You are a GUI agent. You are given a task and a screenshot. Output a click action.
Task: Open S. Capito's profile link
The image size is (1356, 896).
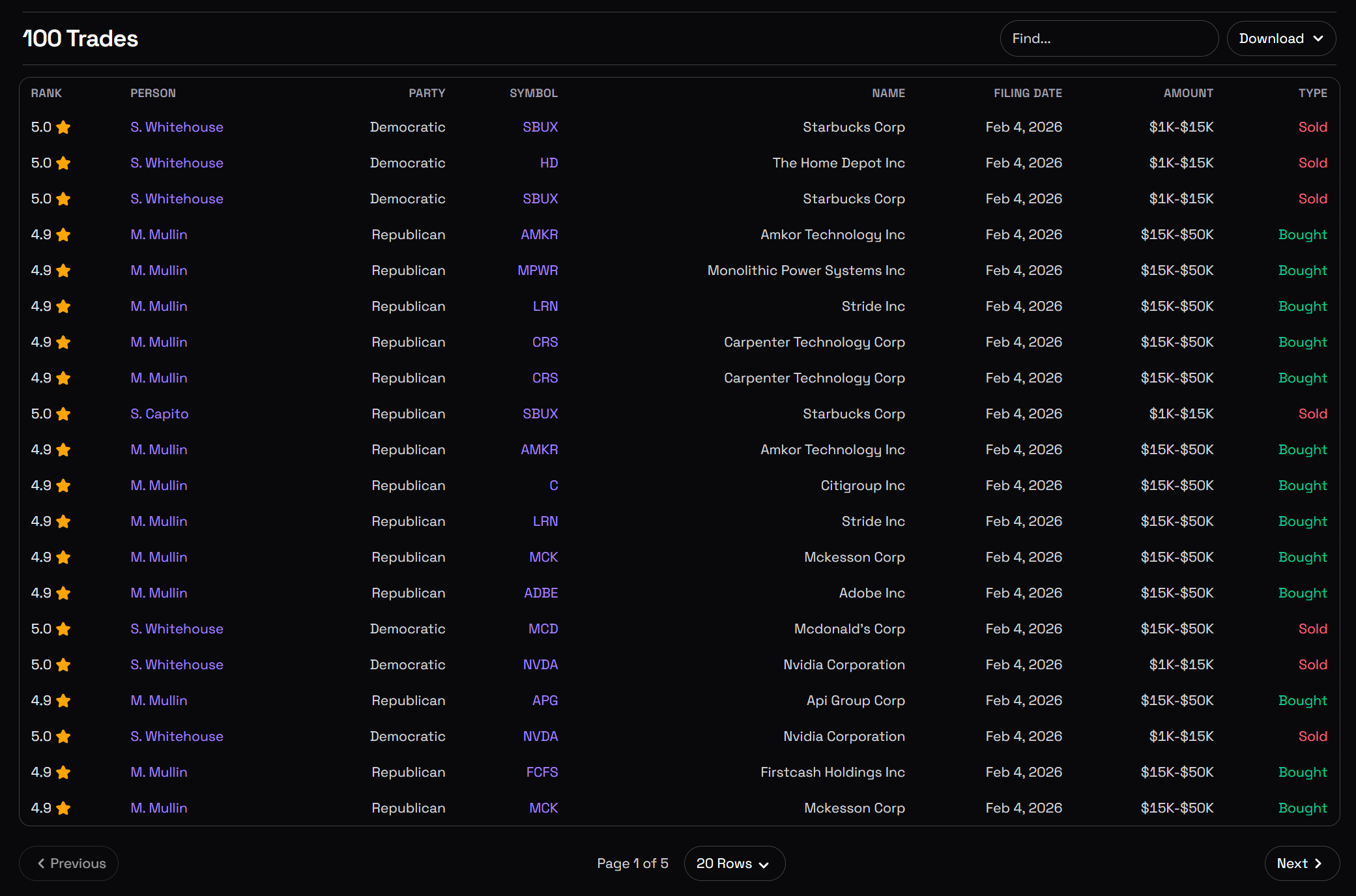(x=159, y=414)
